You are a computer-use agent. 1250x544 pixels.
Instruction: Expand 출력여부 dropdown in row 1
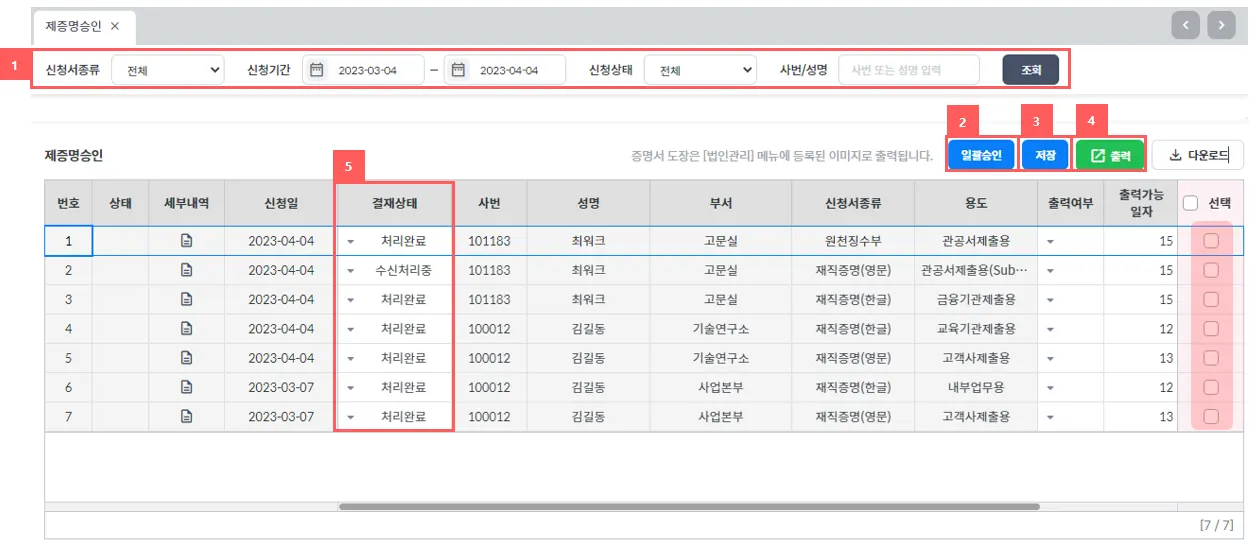(1051, 242)
